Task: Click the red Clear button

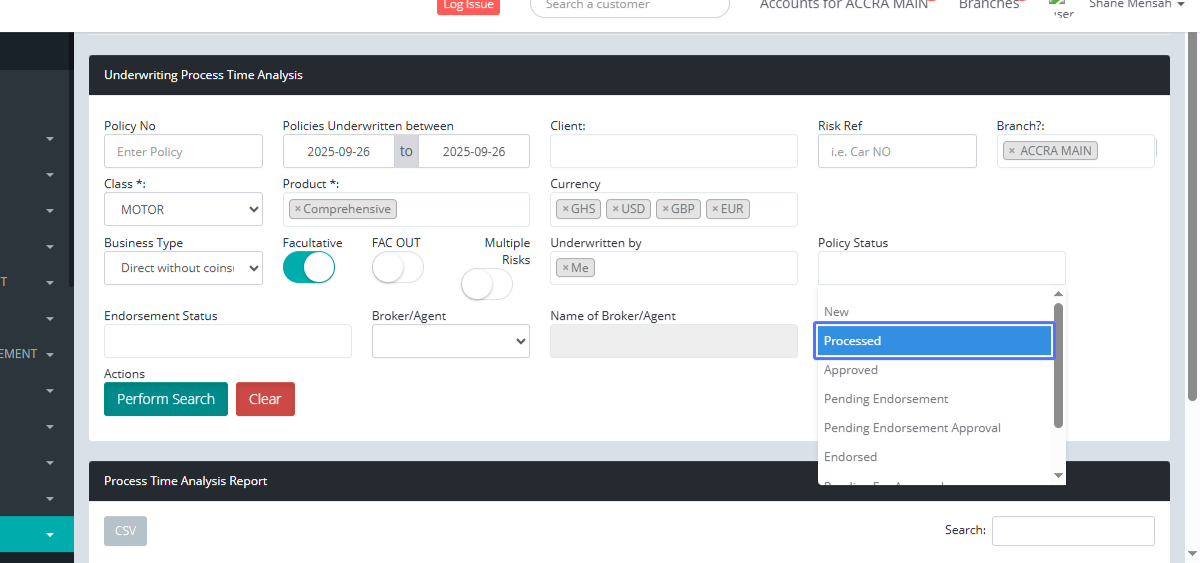Action: click(x=265, y=399)
